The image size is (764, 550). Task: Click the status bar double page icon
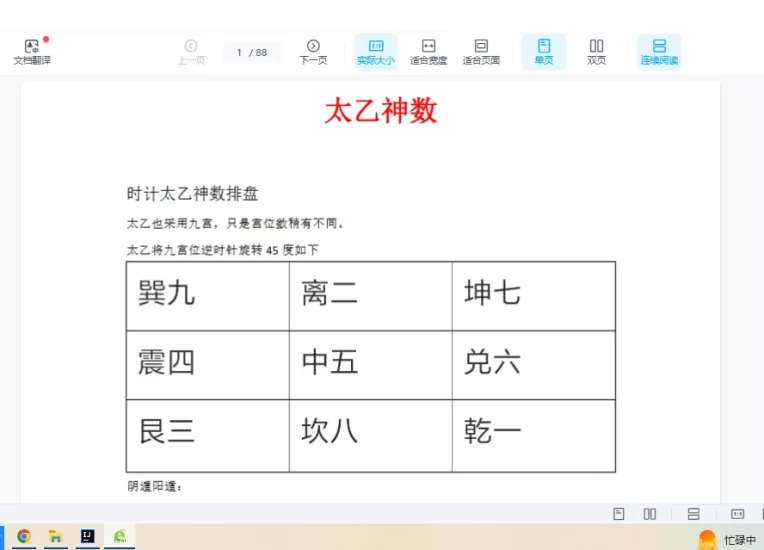coord(649,514)
